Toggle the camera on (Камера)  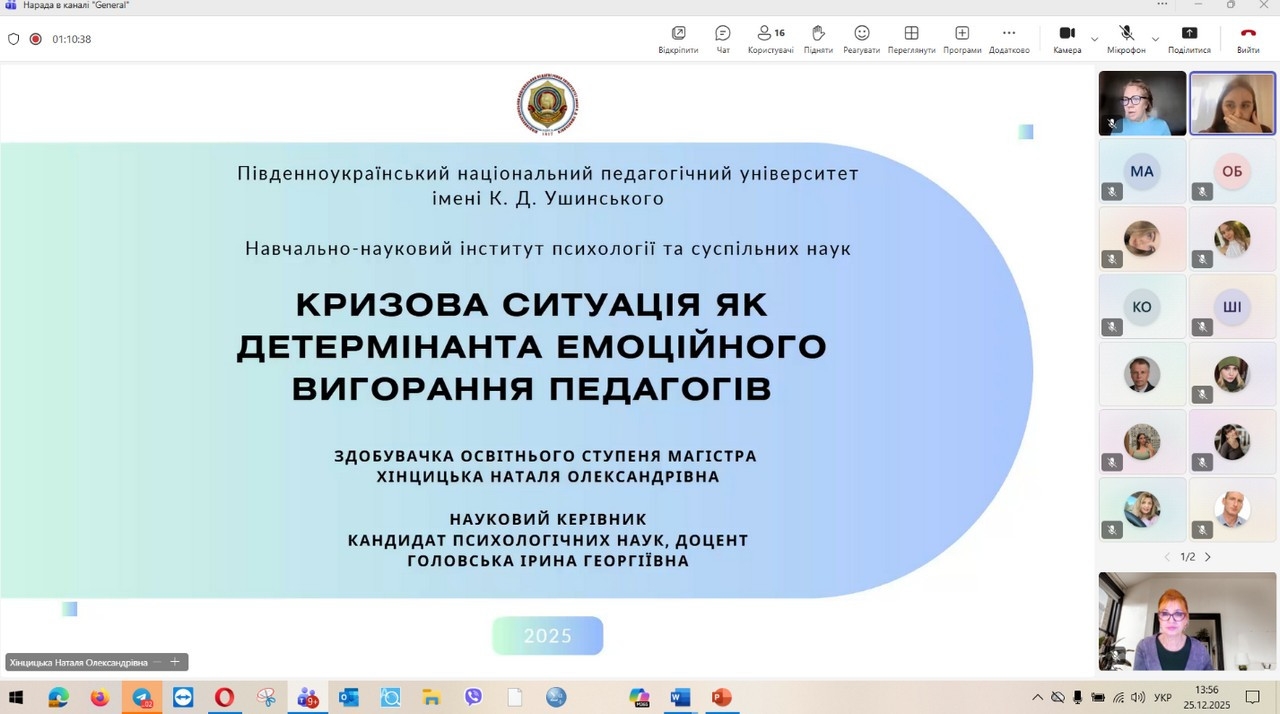coord(1066,39)
